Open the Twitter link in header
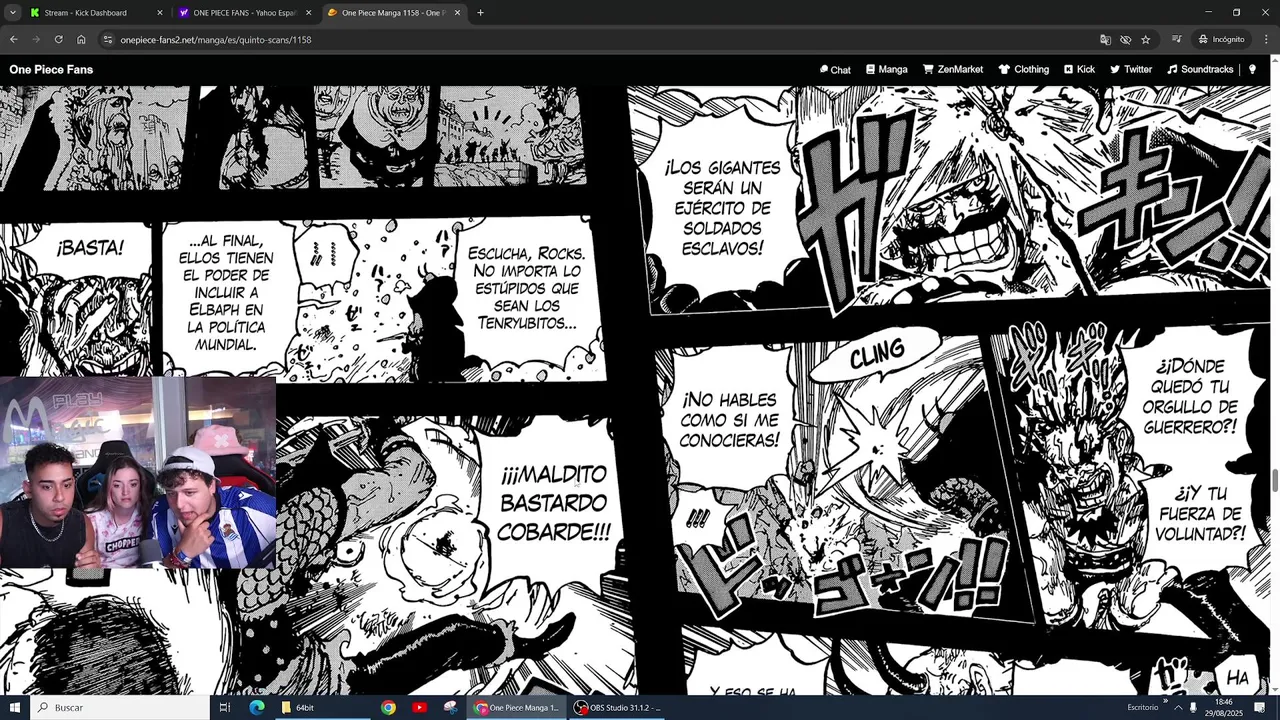The width and height of the screenshot is (1280, 720). click(1130, 70)
